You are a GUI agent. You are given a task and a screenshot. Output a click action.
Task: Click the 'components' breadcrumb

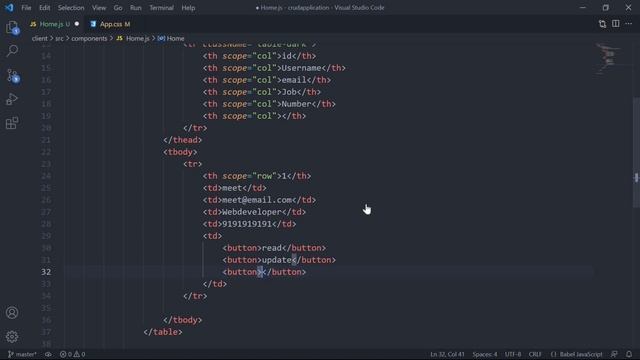[89, 38]
